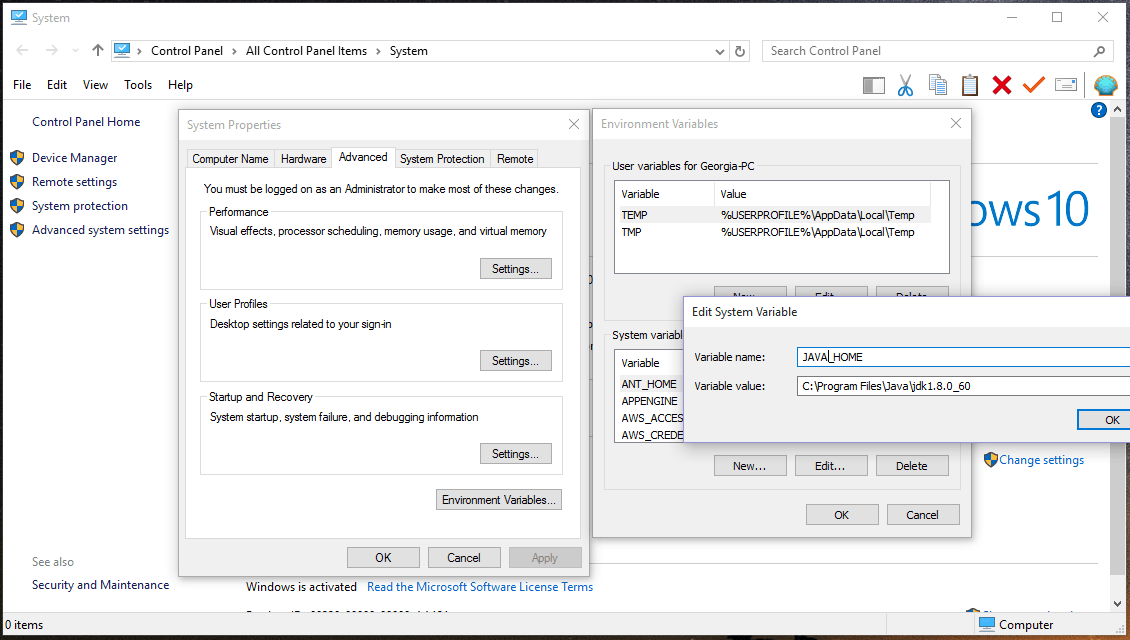Viewport: 1130px width, 640px height.
Task: Expand the address bar history dropdown
Action: pos(720,51)
